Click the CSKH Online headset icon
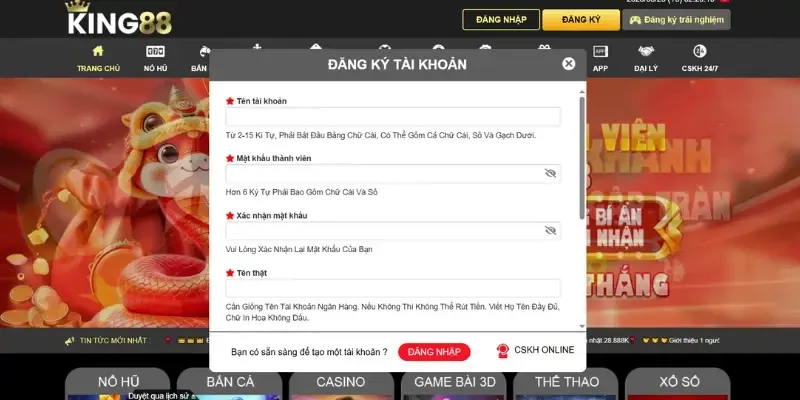This screenshot has height=400, width=800. (x=503, y=351)
